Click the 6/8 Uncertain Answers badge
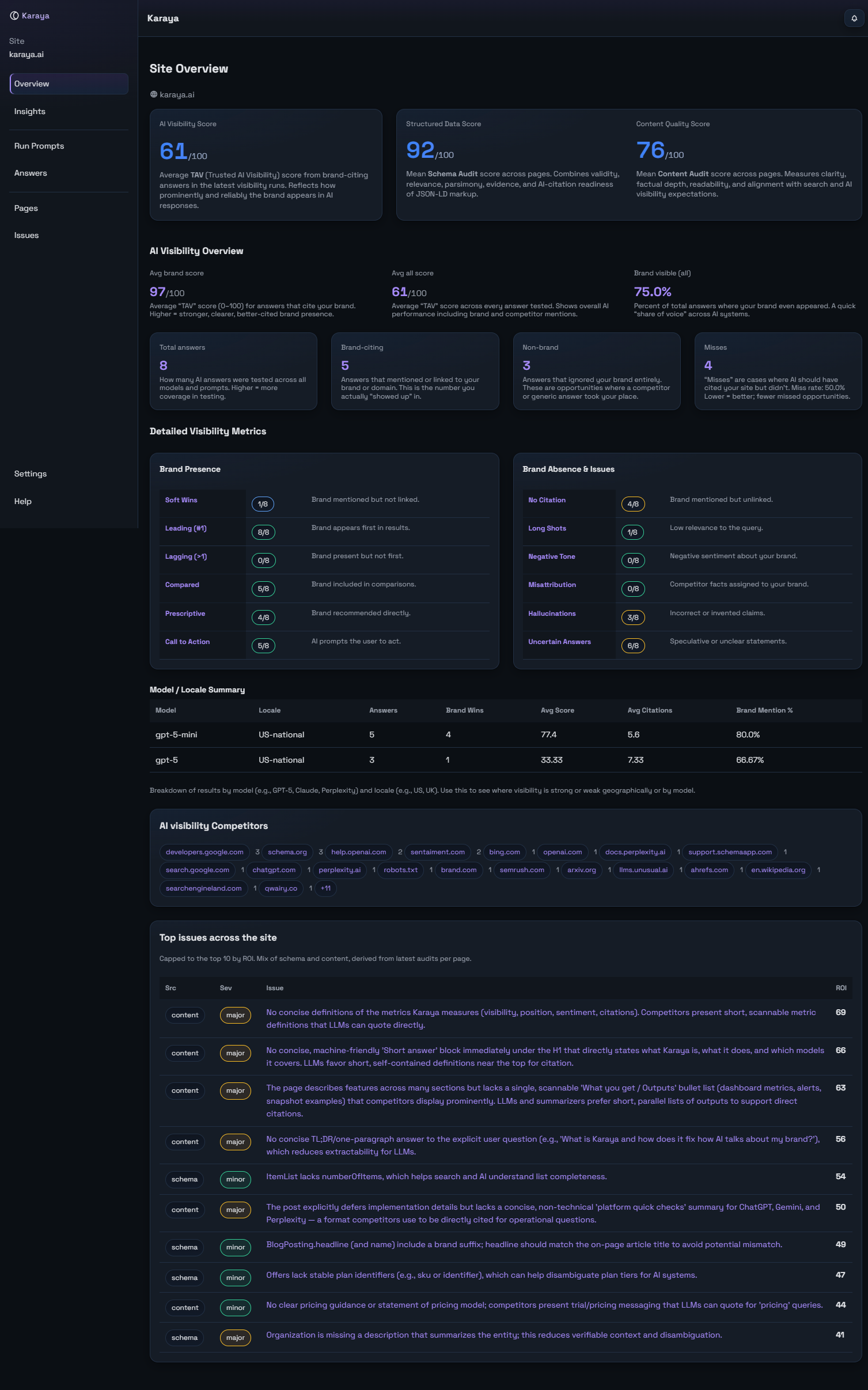 [632, 646]
